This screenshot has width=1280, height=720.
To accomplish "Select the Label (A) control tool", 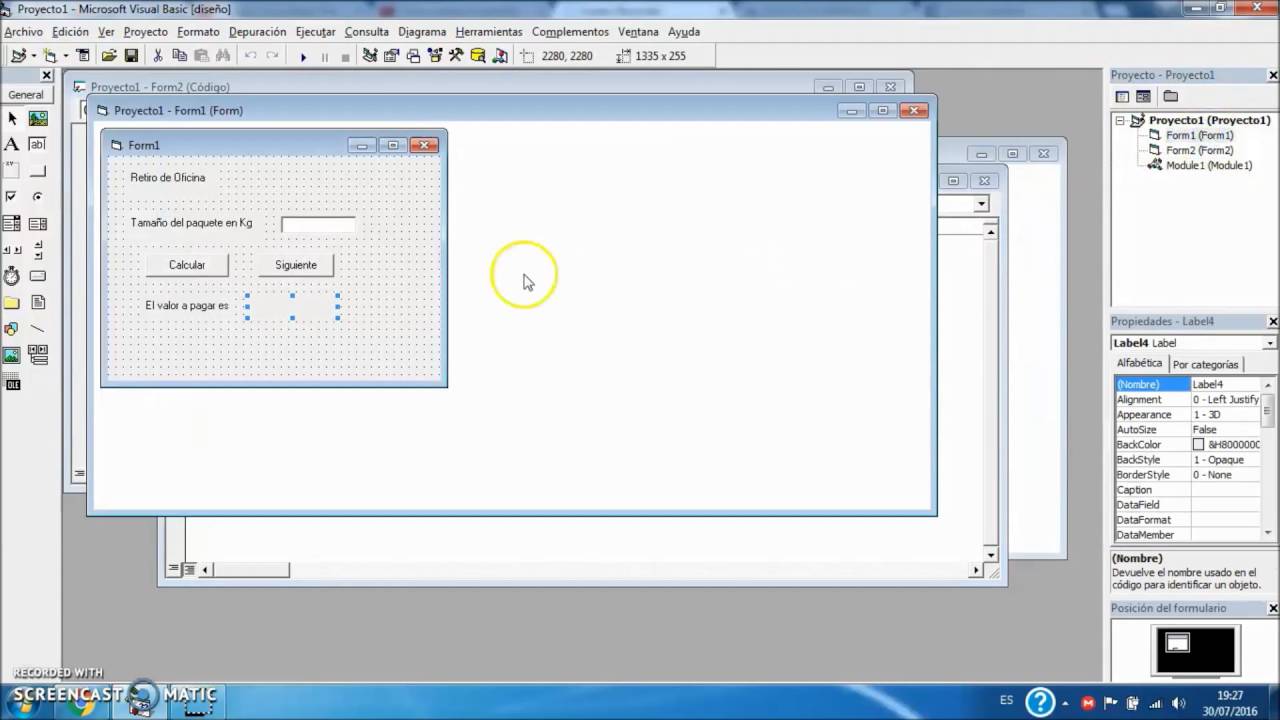I will pyautogui.click(x=12, y=144).
